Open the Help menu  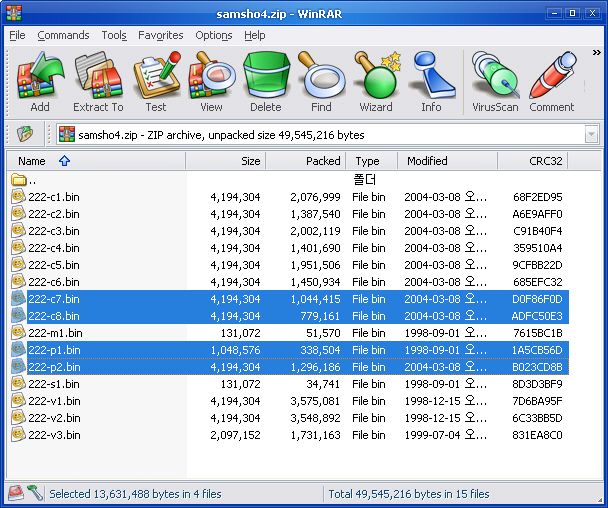pyautogui.click(x=255, y=35)
